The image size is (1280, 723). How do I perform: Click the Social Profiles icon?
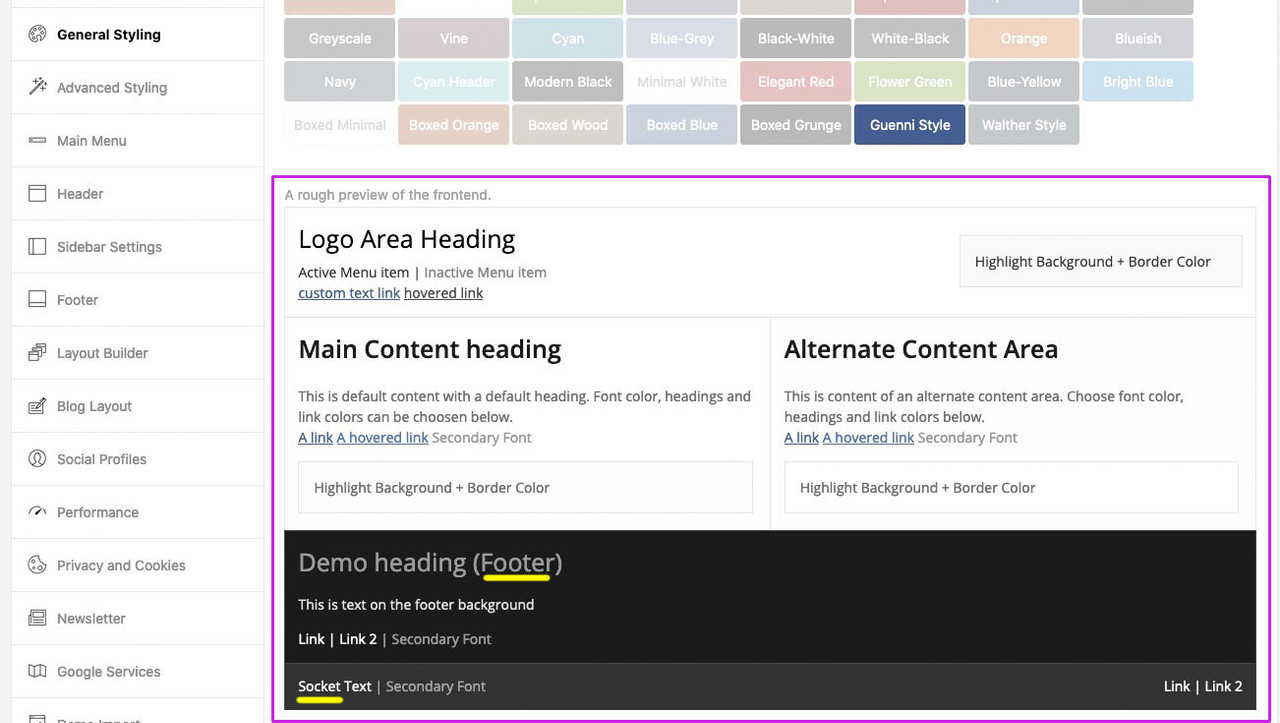point(37,458)
